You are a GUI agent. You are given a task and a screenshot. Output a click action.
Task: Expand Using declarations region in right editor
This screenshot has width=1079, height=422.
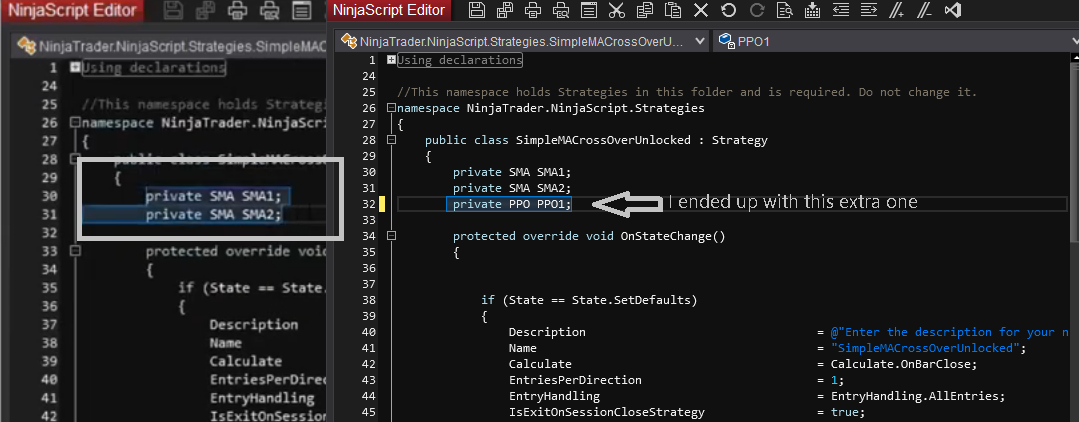[391, 60]
